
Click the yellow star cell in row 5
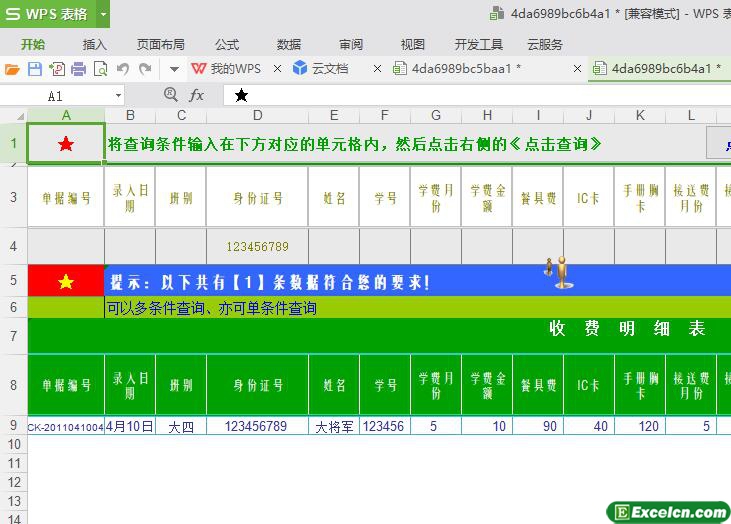(x=66, y=281)
